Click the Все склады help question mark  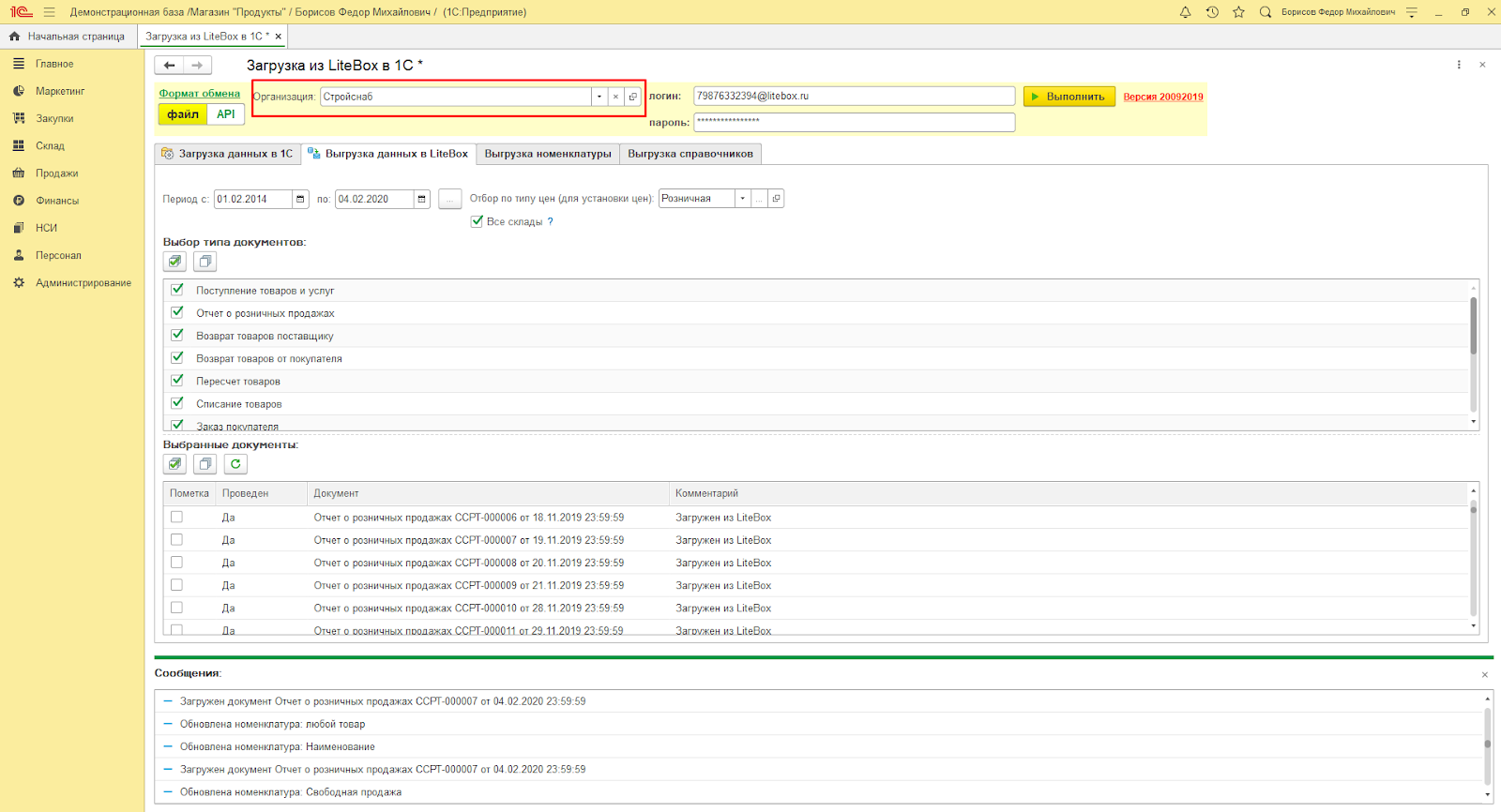pyautogui.click(x=551, y=221)
